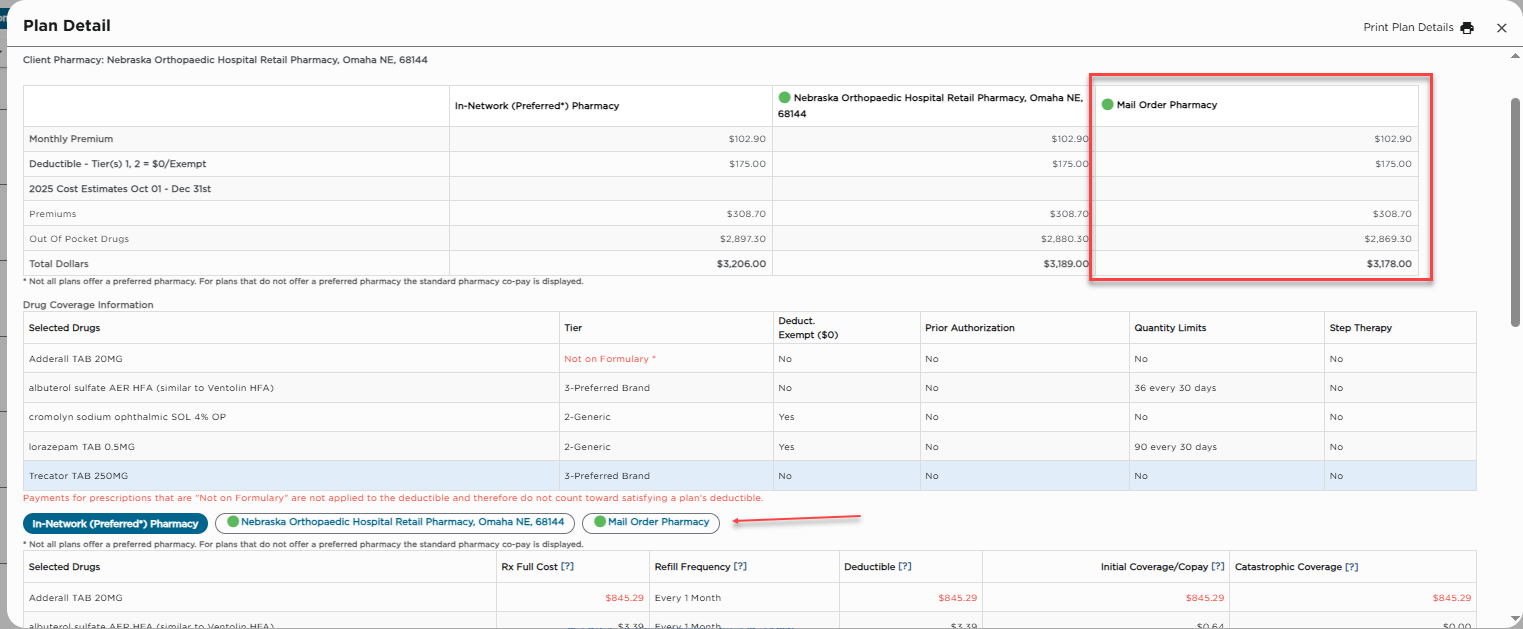Select the In-Network (Preferred*) Pharmacy tab
The width and height of the screenshot is (1523, 629).
115,523
